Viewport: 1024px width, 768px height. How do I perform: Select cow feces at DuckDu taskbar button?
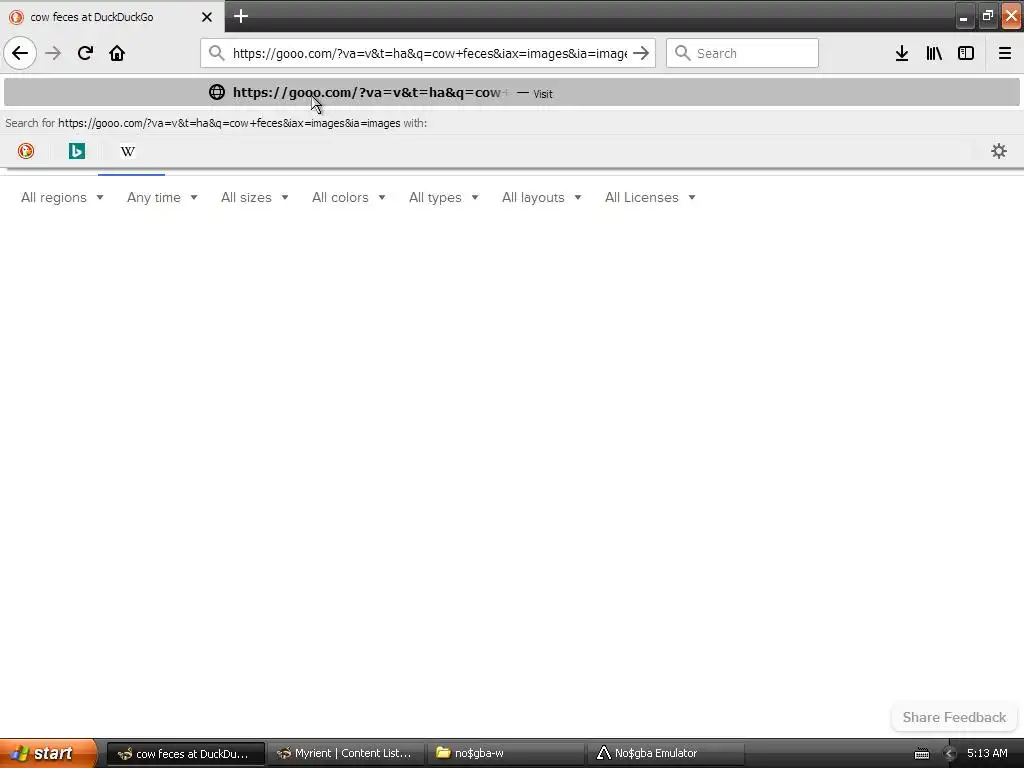pyautogui.click(x=185, y=753)
